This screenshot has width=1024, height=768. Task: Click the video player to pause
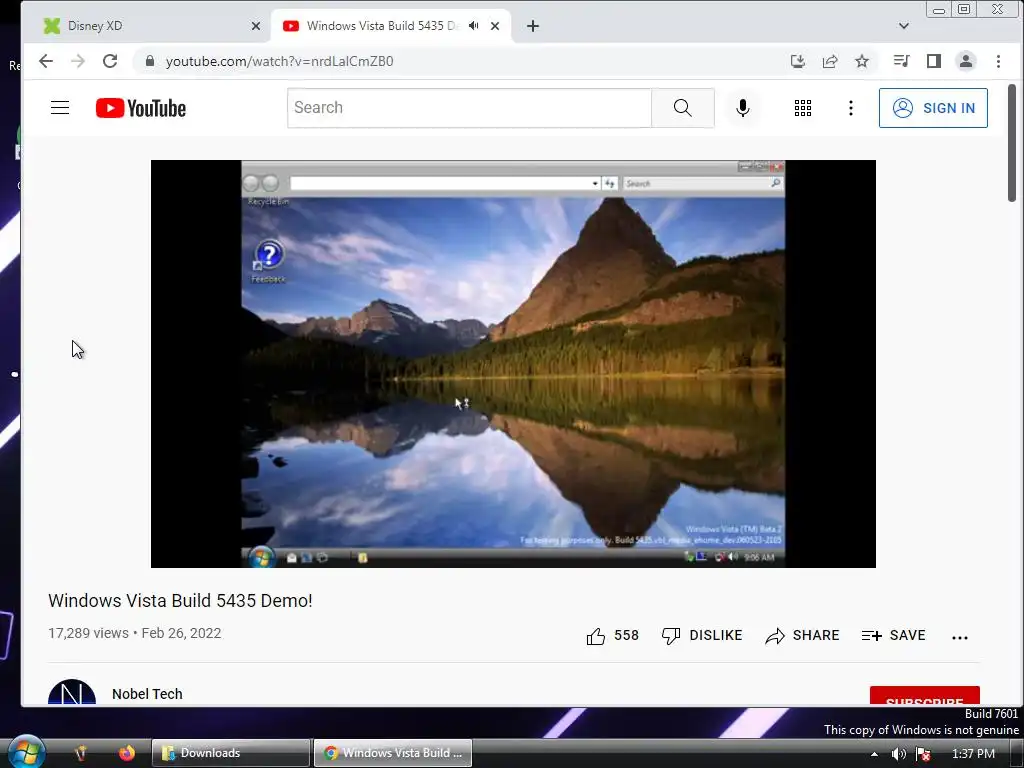click(x=513, y=364)
